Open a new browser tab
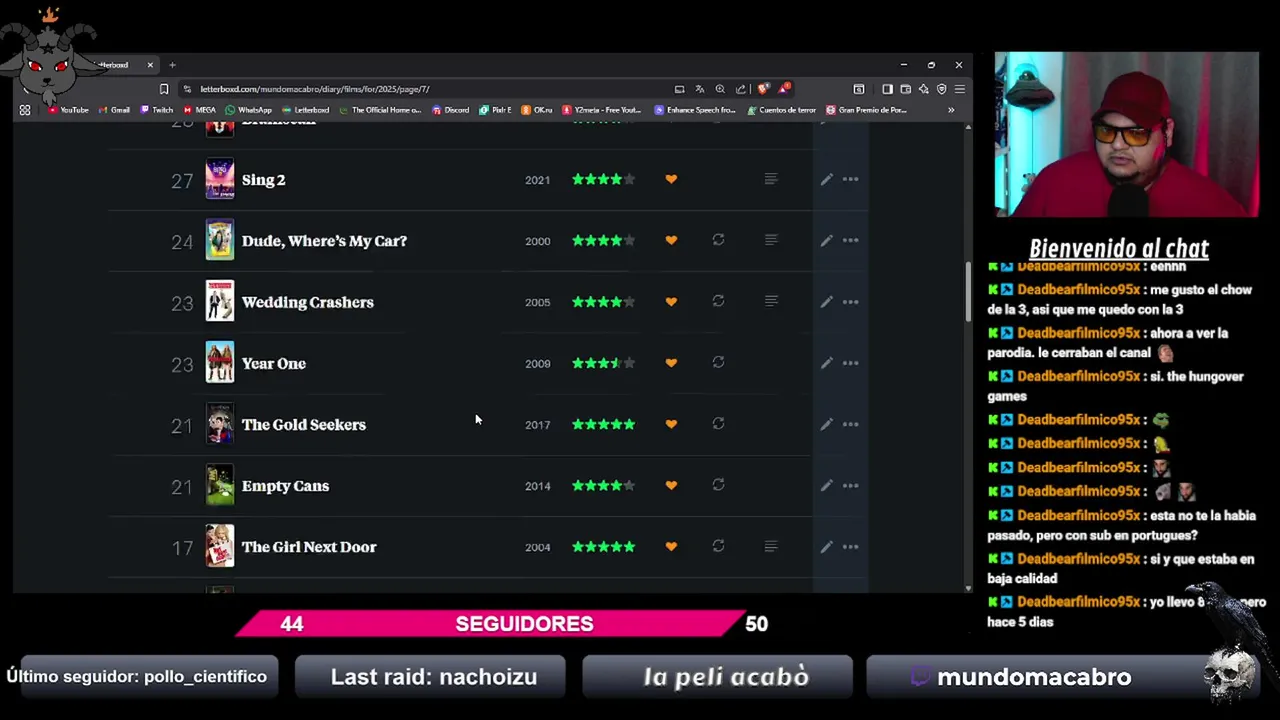This screenshot has width=1280, height=720. (172, 65)
